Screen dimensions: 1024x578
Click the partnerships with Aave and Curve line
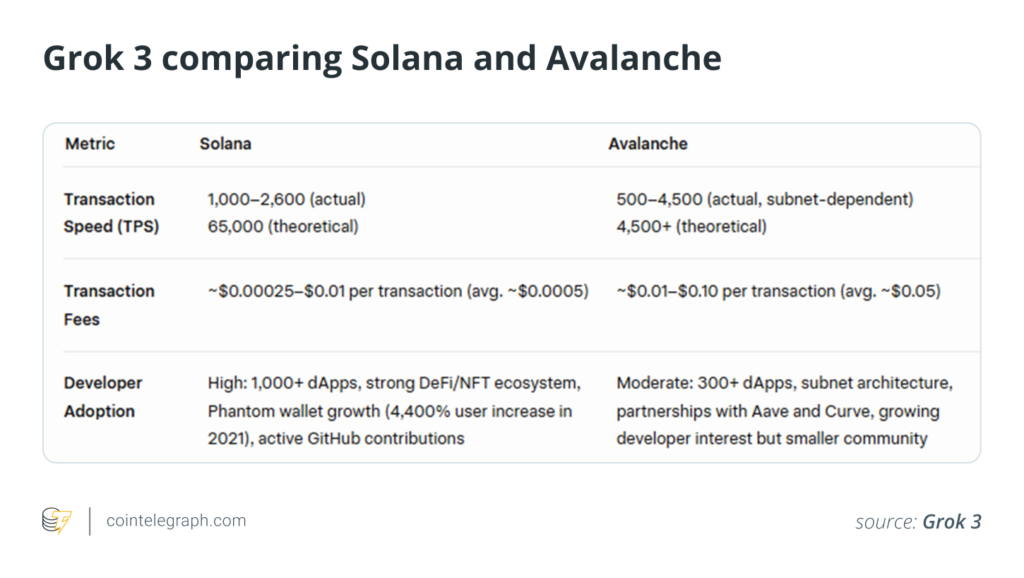778,411
